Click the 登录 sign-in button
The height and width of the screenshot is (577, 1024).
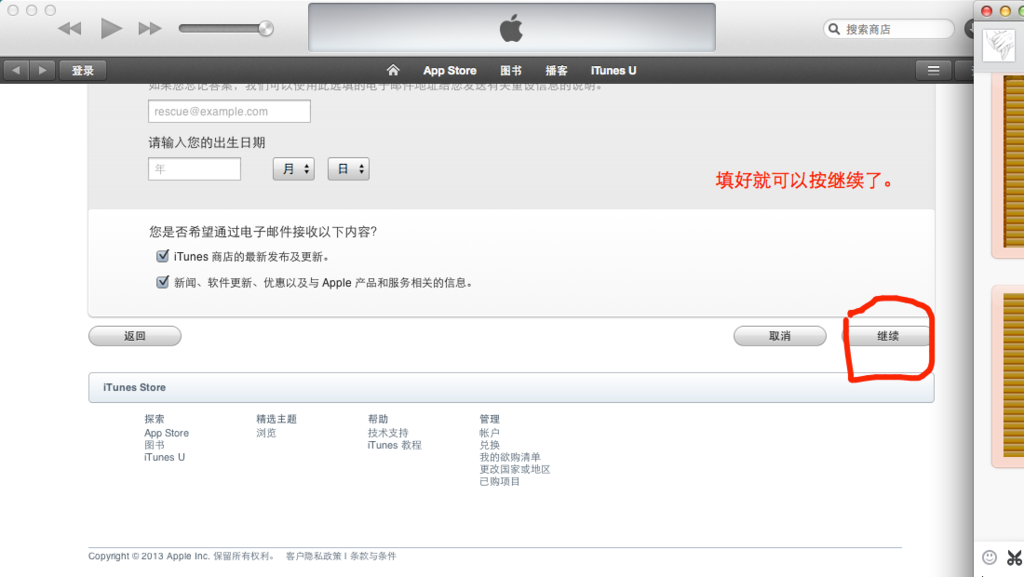(x=83, y=70)
